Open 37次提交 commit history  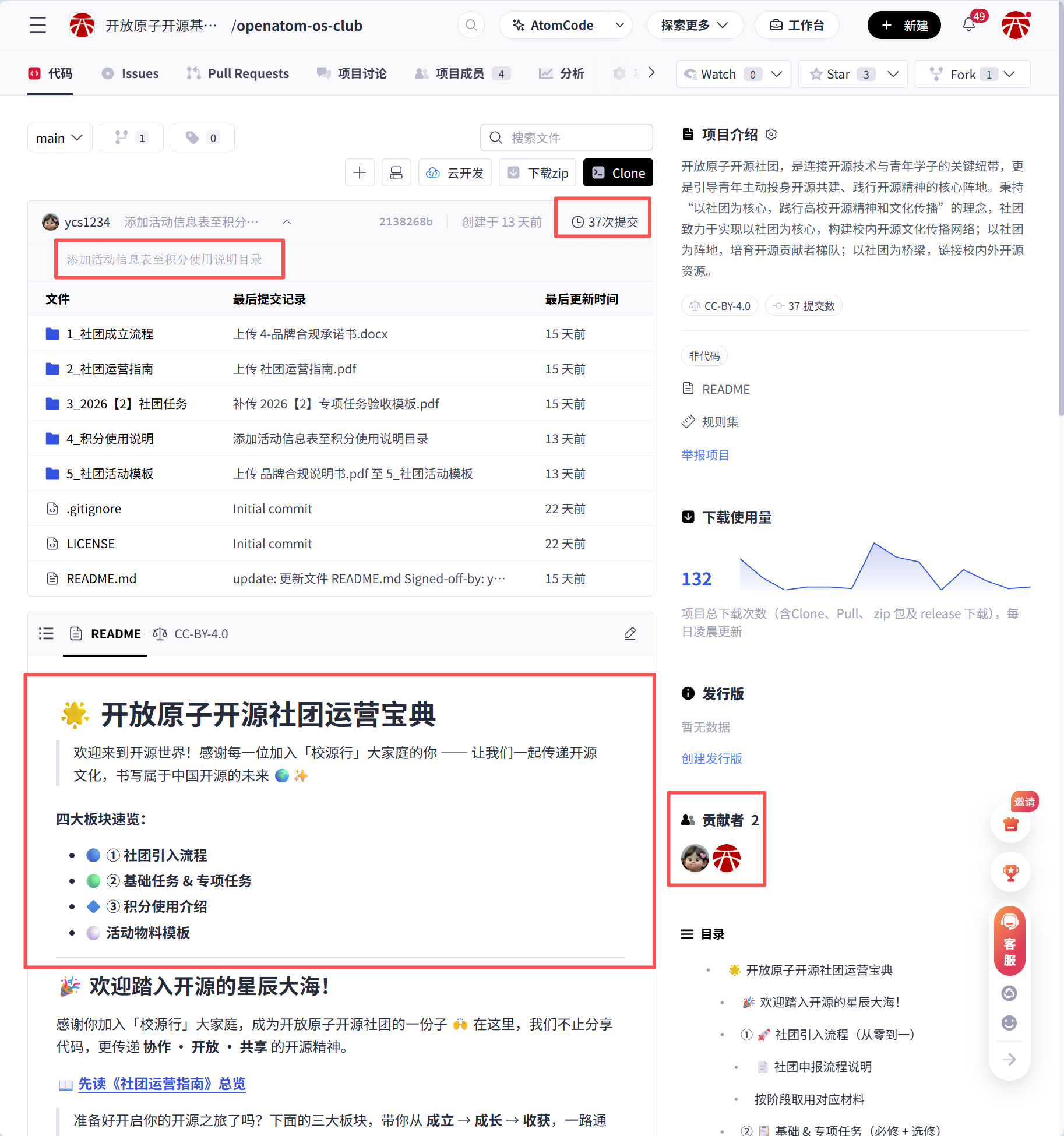click(604, 222)
